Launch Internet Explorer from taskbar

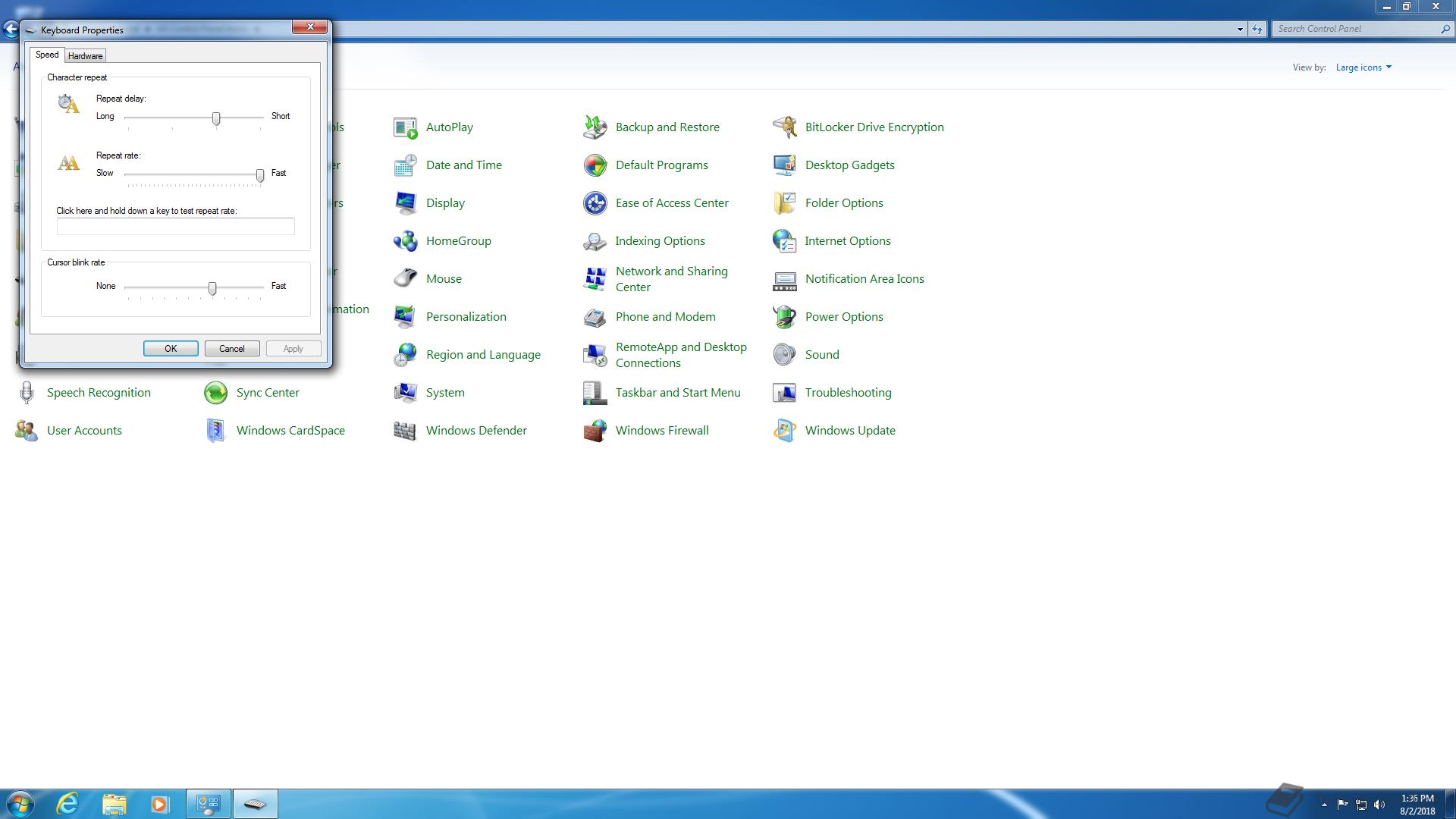(x=68, y=804)
